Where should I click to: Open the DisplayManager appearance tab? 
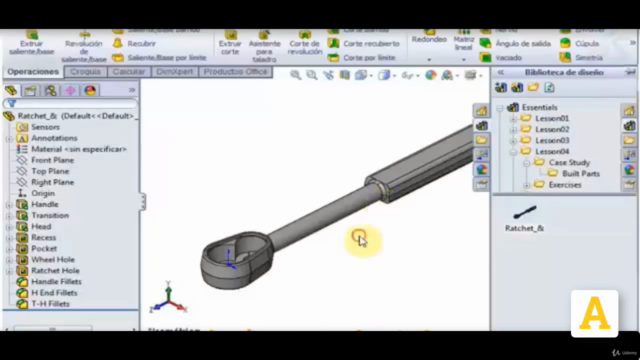pos(90,90)
